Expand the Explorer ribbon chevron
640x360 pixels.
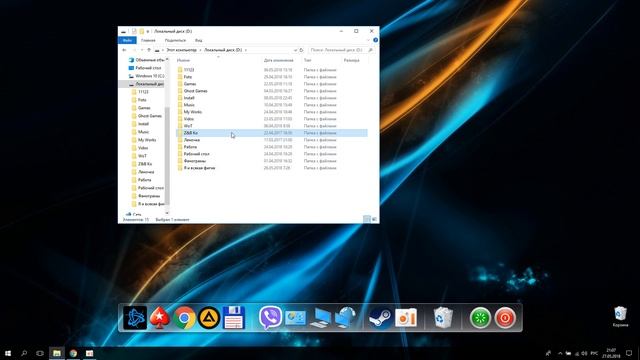coord(368,40)
